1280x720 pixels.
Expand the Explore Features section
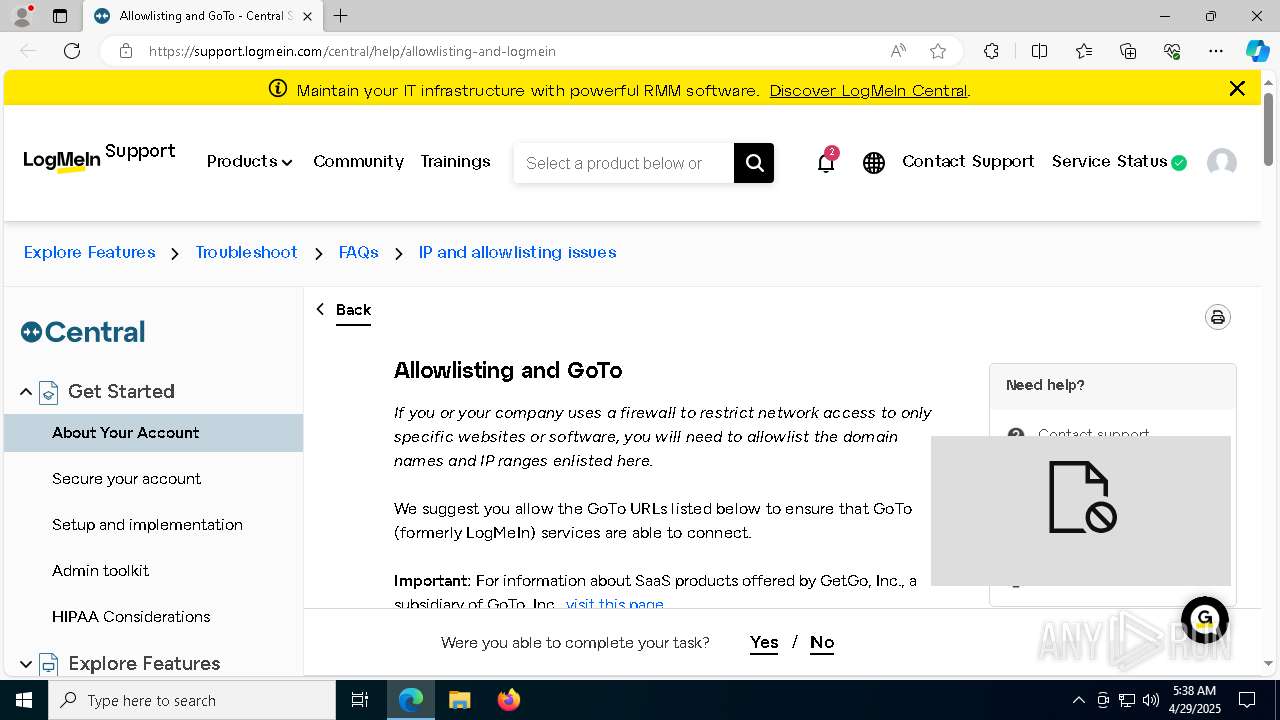coord(26,663)
